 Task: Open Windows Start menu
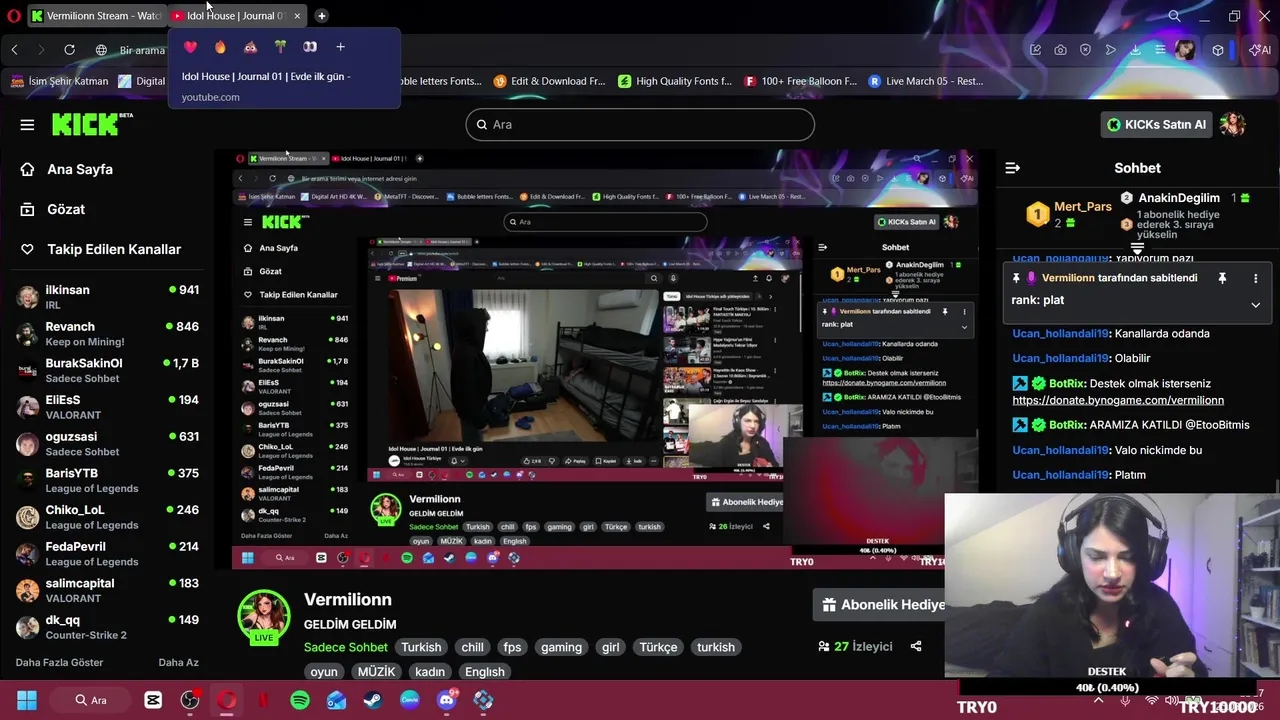click(27, 700)
